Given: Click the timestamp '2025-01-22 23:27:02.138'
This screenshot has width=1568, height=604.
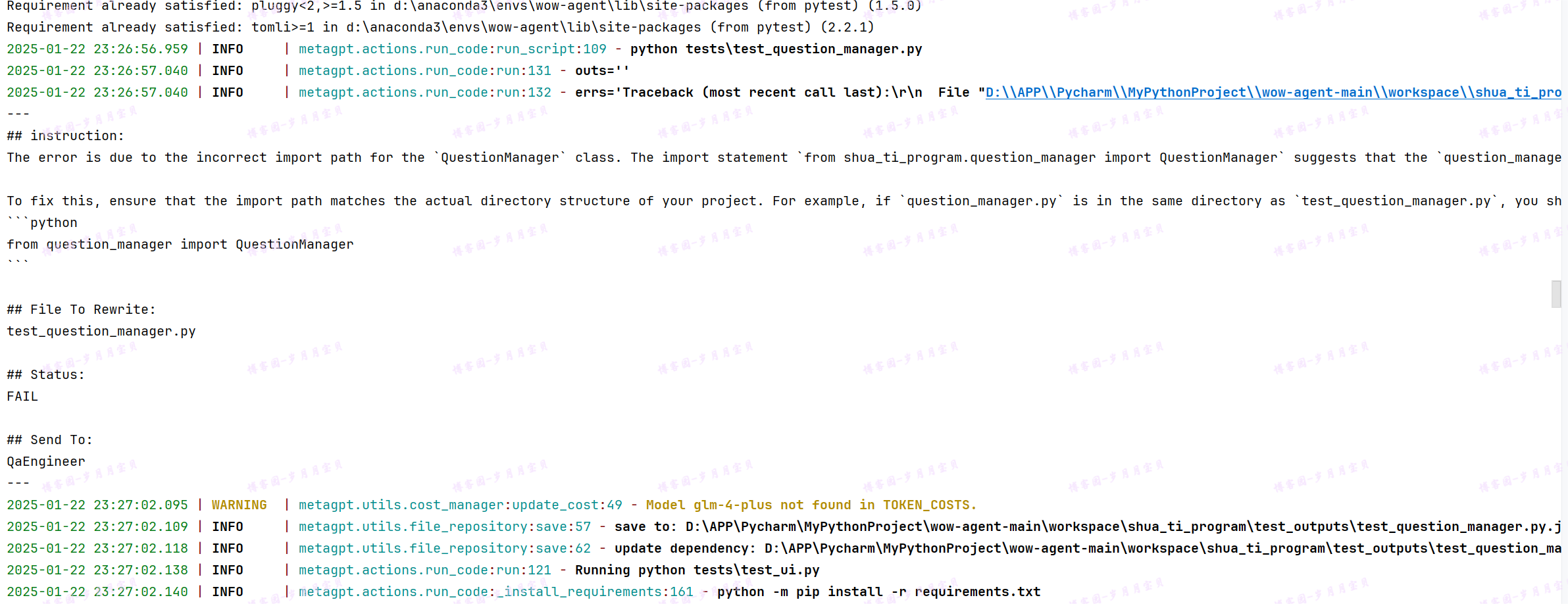Looking at the screenshot, I should 97,570.
